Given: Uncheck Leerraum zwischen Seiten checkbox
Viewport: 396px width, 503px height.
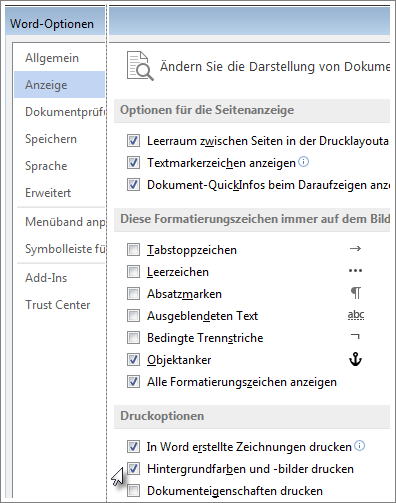Looking at the screenshot, I should tap(133, 141).
